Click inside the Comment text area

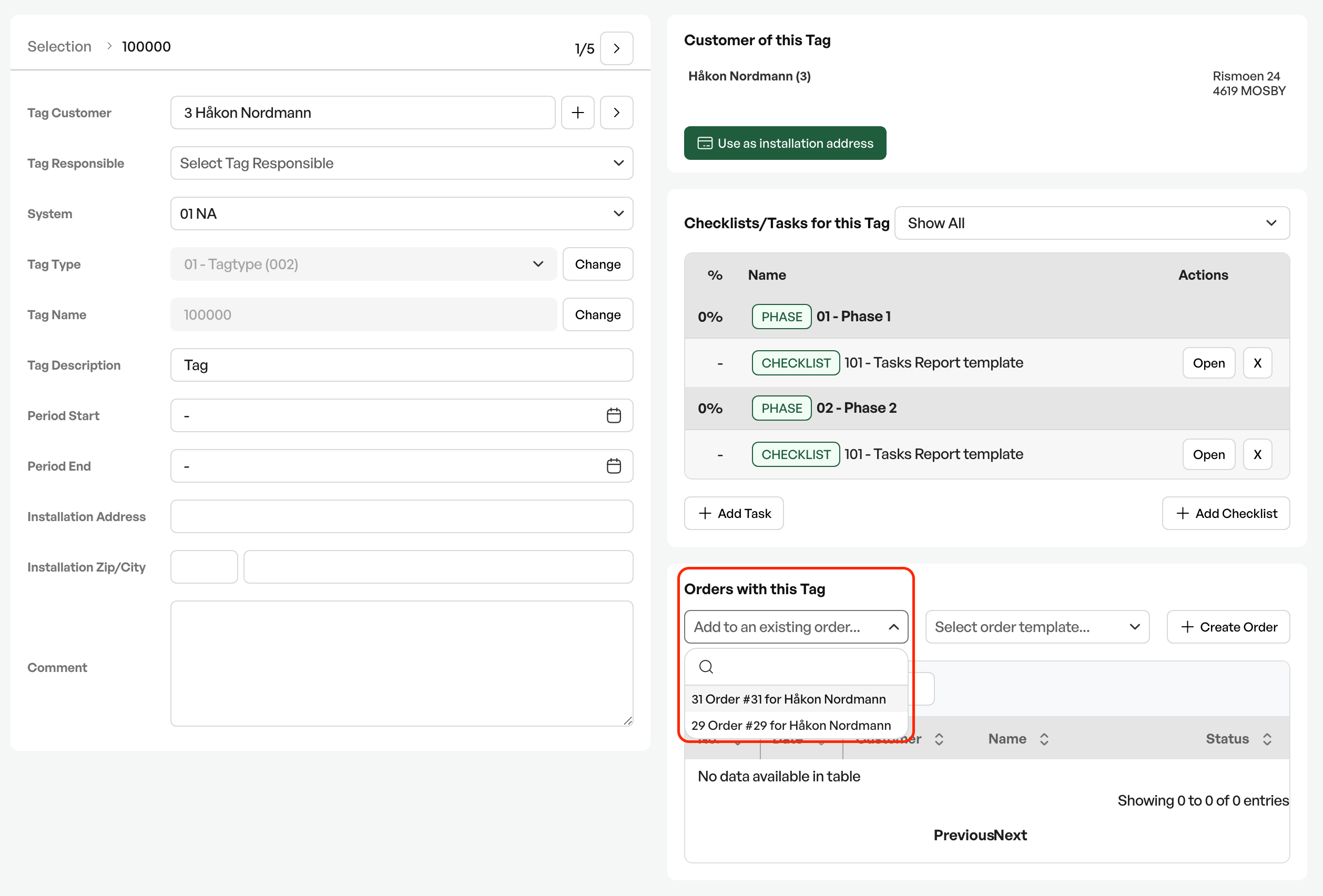tap(402, 664)
